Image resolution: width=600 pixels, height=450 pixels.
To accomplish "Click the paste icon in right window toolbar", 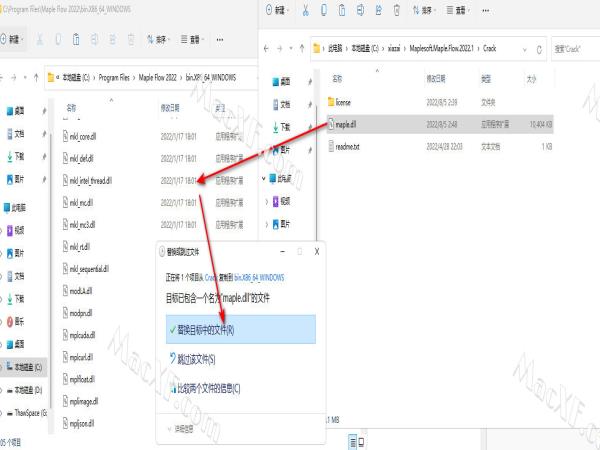I will point(342,10).
